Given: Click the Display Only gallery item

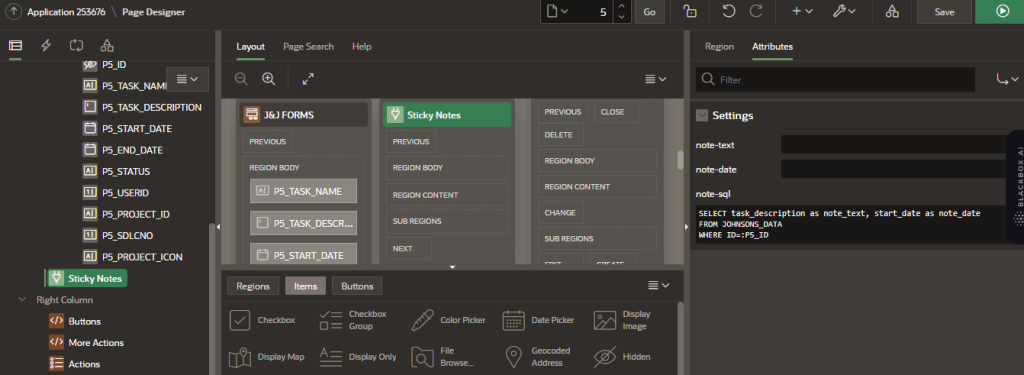Looking at the screenshot, I should click(358, 357).
